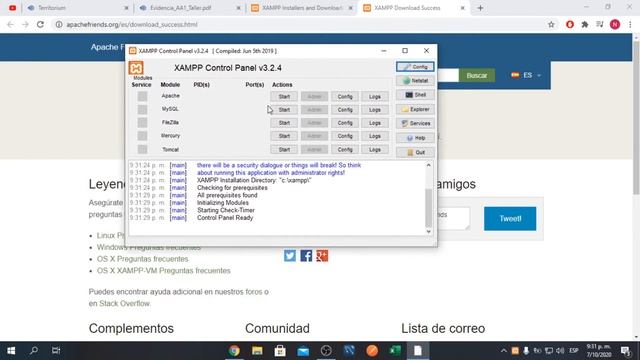The image size is (640, 360).
Task: Open Netstat in the XAMPP panel
Action: (x=415, y=81)
